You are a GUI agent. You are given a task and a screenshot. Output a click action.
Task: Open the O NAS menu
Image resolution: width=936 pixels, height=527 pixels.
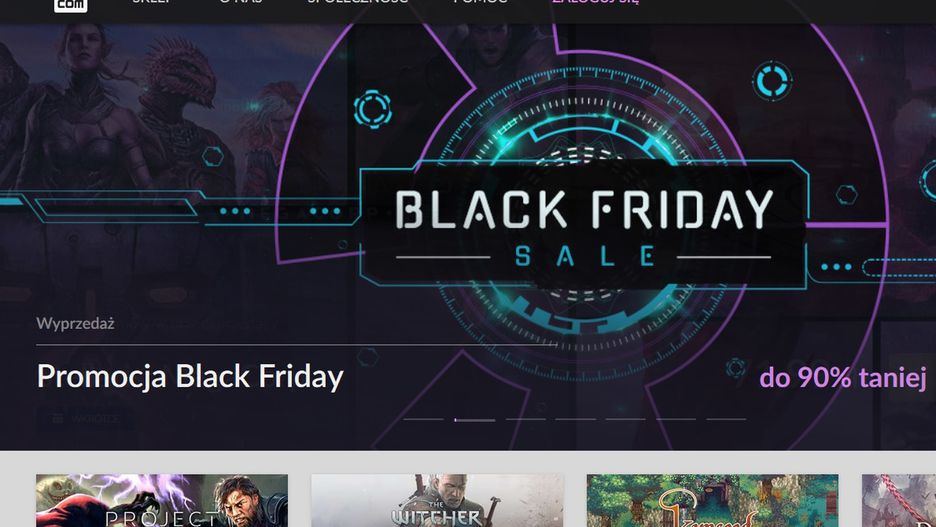point(240,3)
